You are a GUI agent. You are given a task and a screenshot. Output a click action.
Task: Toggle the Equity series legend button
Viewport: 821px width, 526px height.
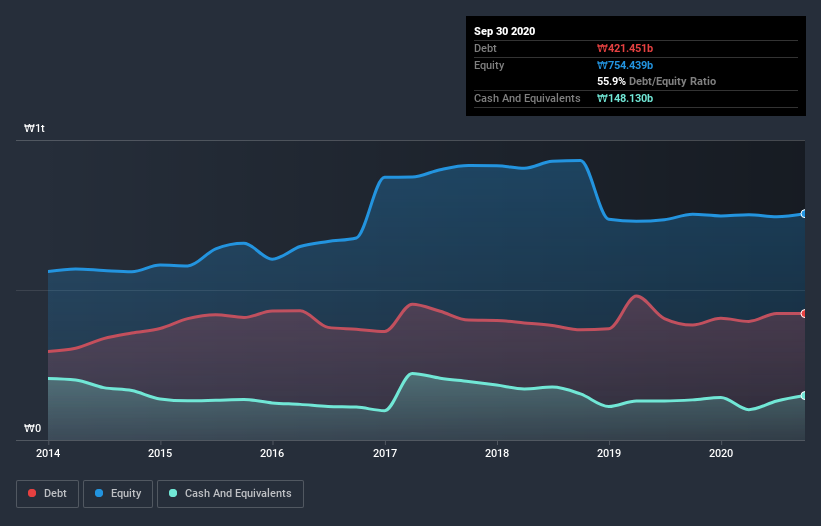[x=118, y=494]
